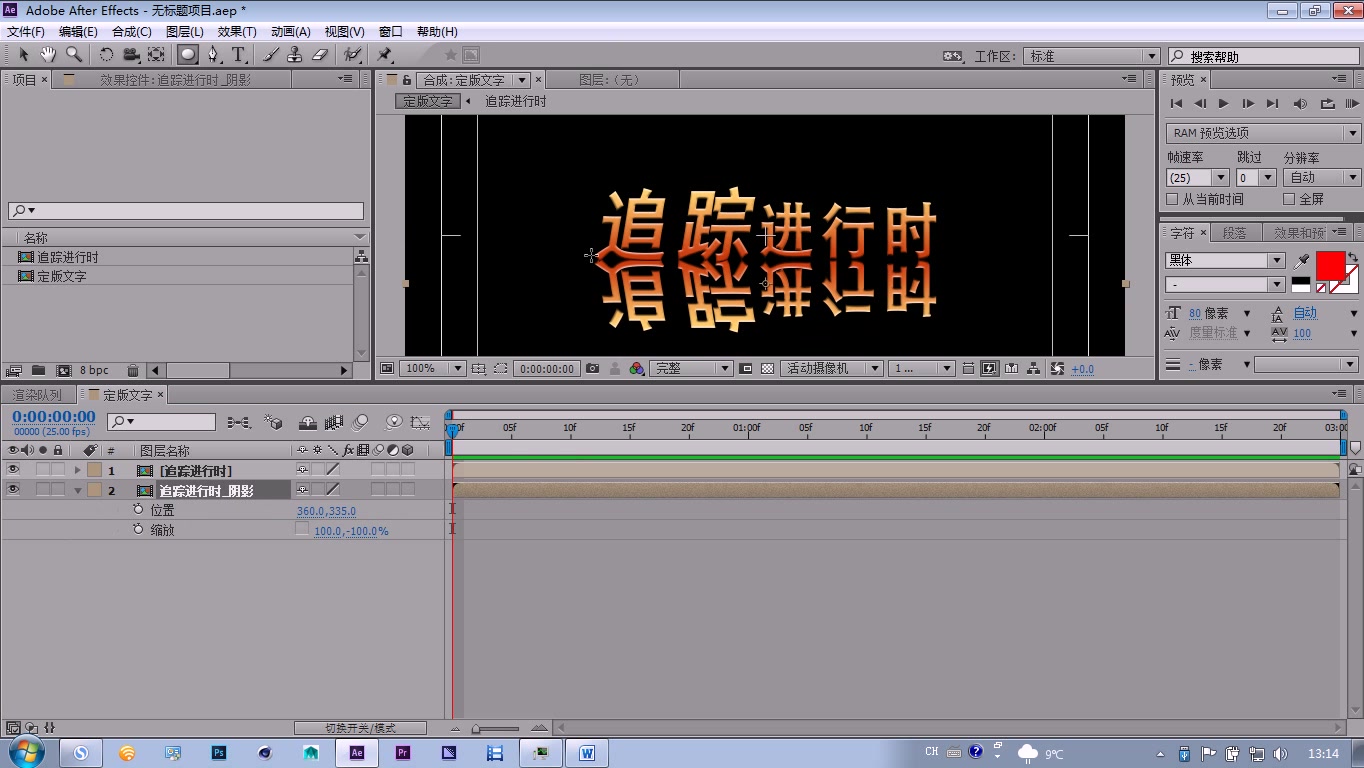
Task: Select the horizontal Type tool
Action: click(237, 55)
